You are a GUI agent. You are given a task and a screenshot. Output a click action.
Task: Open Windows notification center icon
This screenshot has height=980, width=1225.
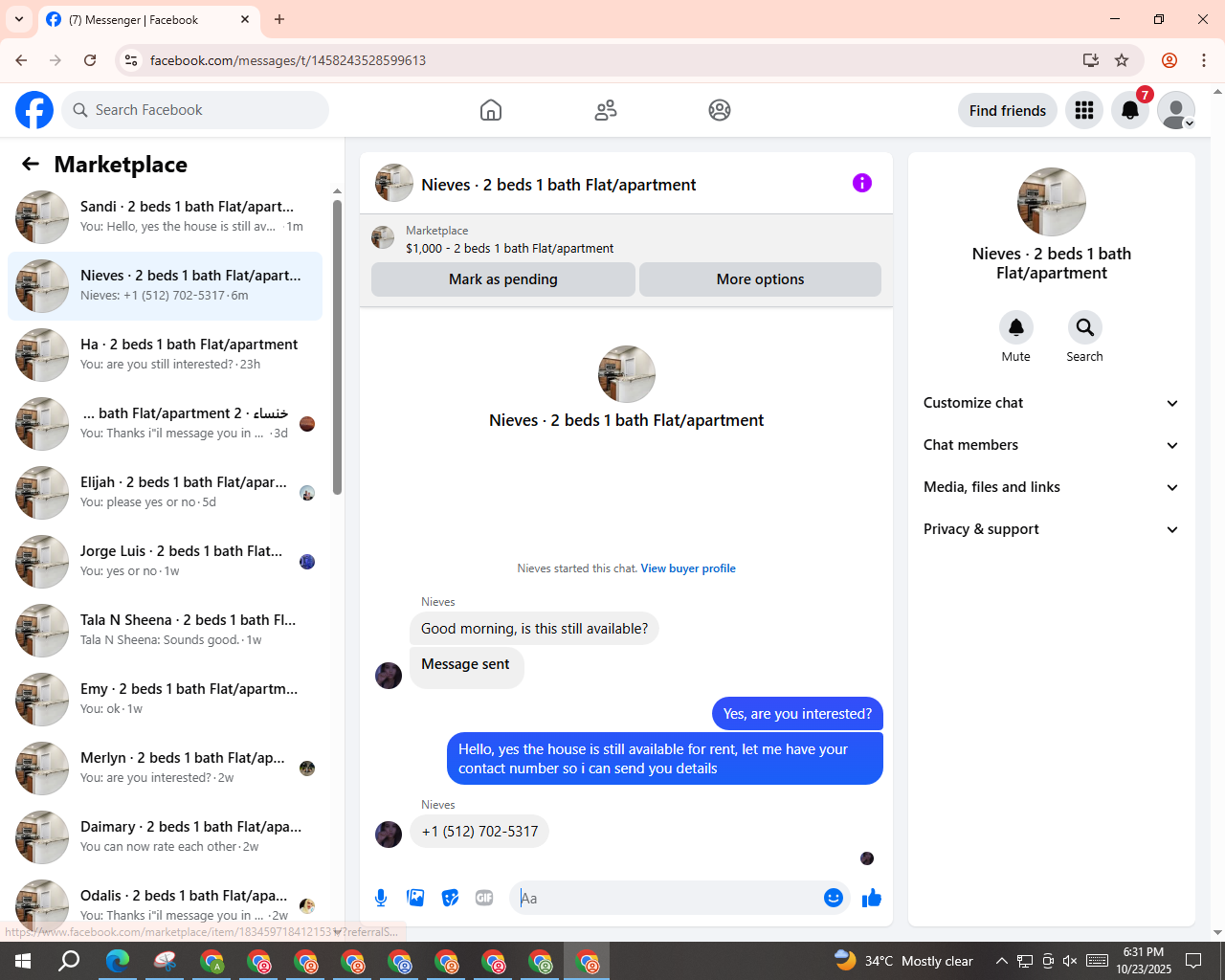tap(1193, 961)
